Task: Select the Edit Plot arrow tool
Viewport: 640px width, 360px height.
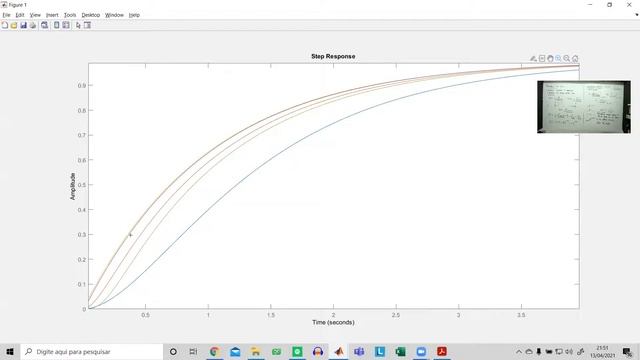Action: click(x=78, y=25)
